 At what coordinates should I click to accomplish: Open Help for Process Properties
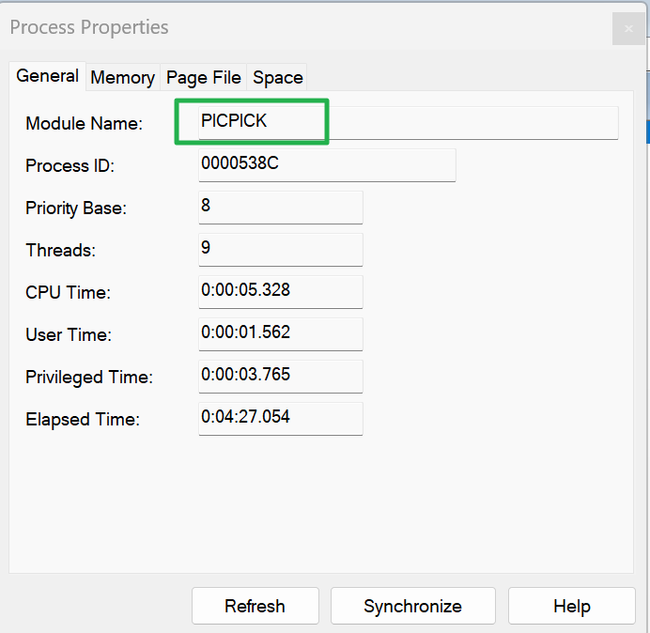tap(571, 606)
